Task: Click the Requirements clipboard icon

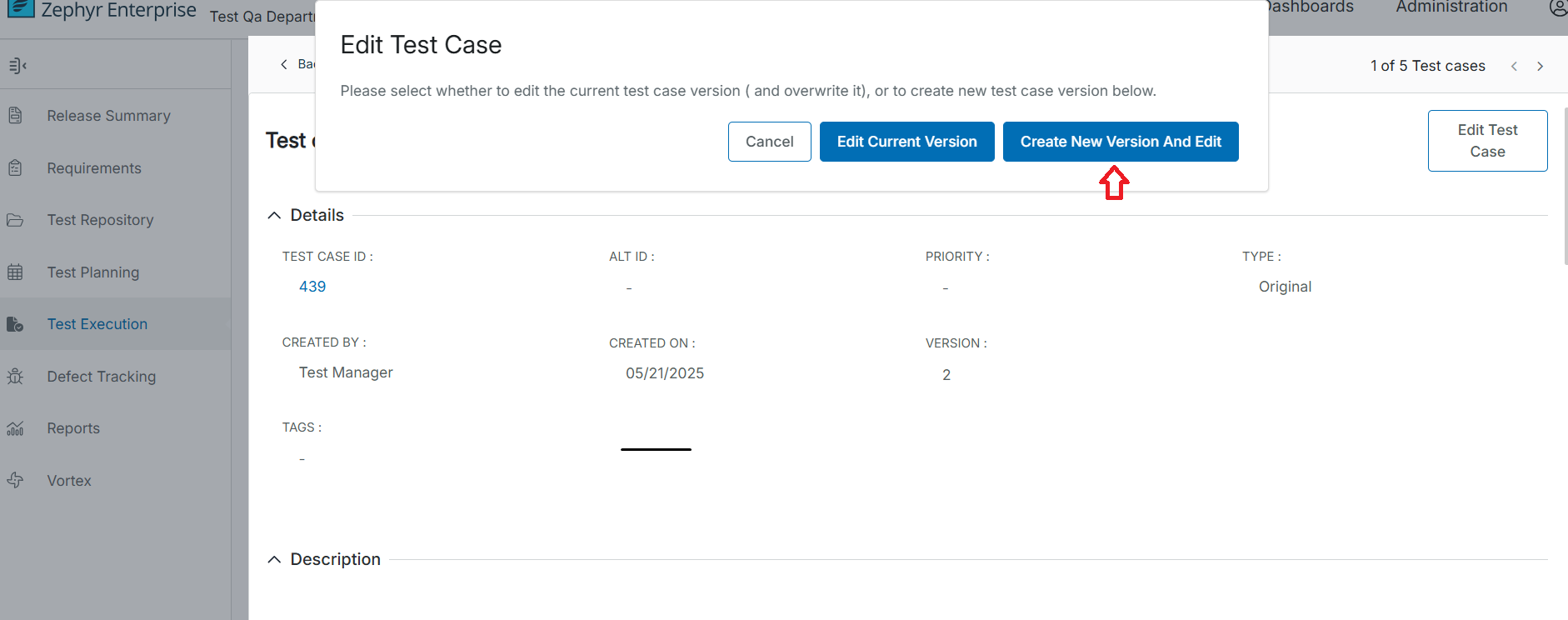Action: coord(15,168)
